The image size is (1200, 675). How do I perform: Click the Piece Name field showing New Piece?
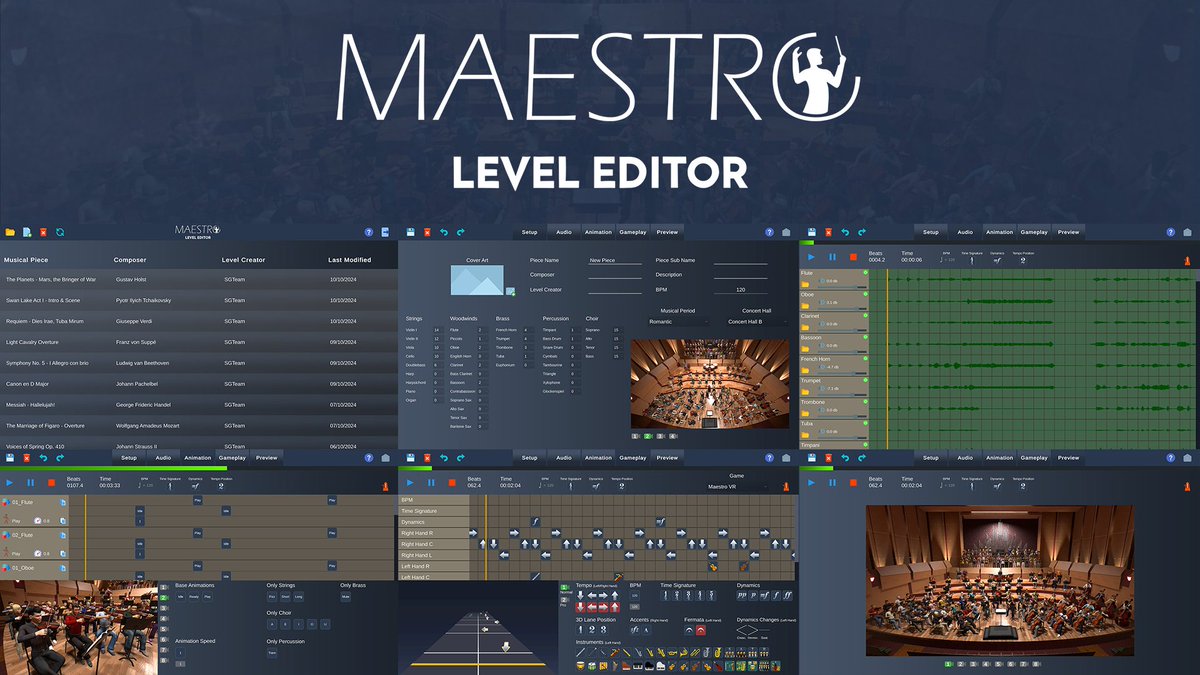615,260
